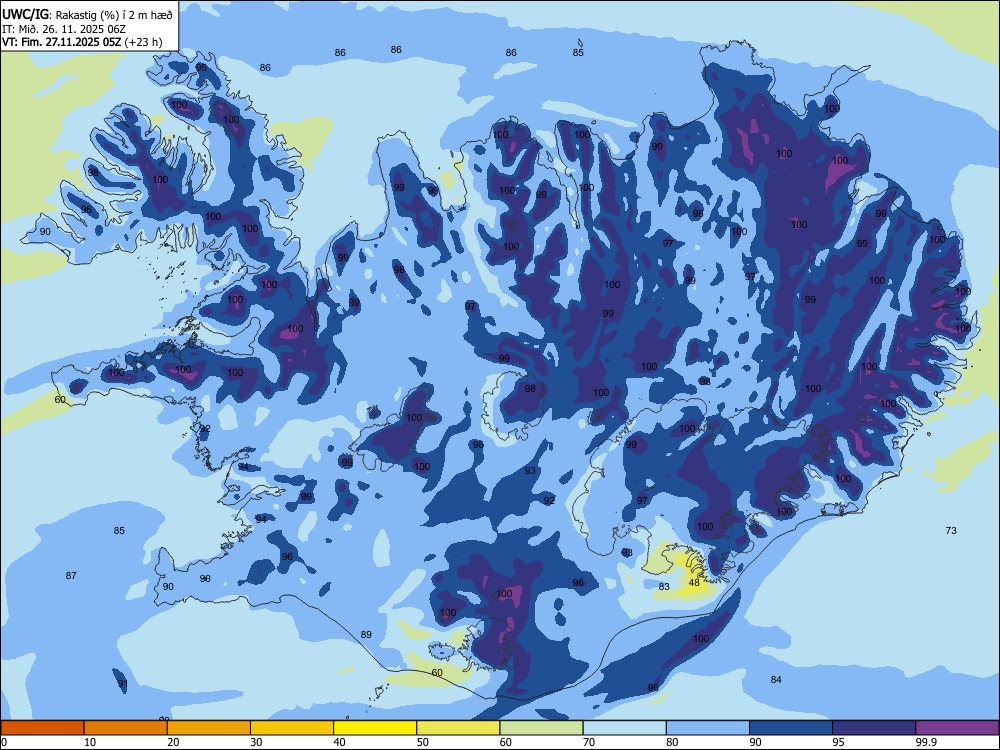Click the 'VT: Fim. 27.11.2025 05Z (+23 h)' line
This screenshot has width=1000, height=750.
click(x=82, y=42)
